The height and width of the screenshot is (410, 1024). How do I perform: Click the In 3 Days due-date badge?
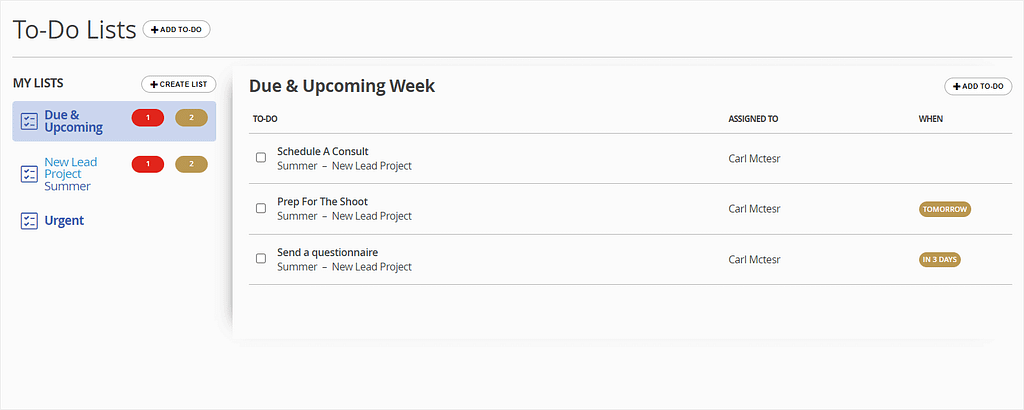click(940, 260)
